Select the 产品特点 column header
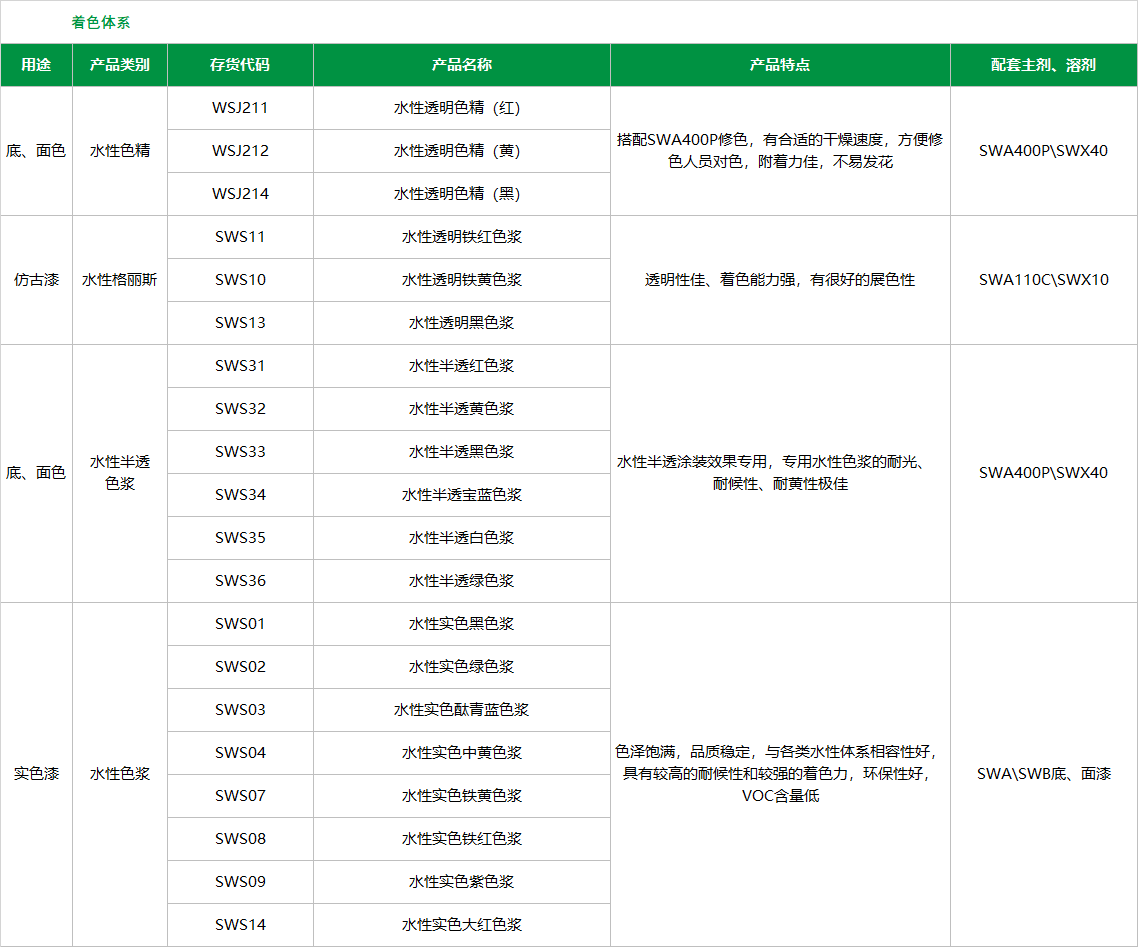This screenshot has height=947, width=1138. pyautogui.click(x=780, y=65)
